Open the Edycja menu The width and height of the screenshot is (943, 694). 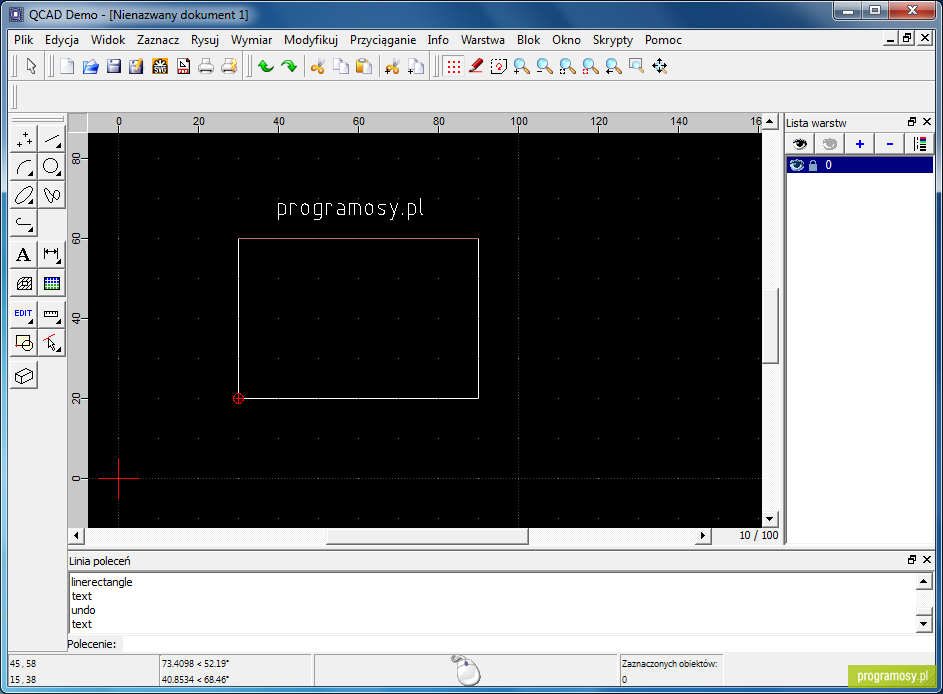(x=62, y=40)
